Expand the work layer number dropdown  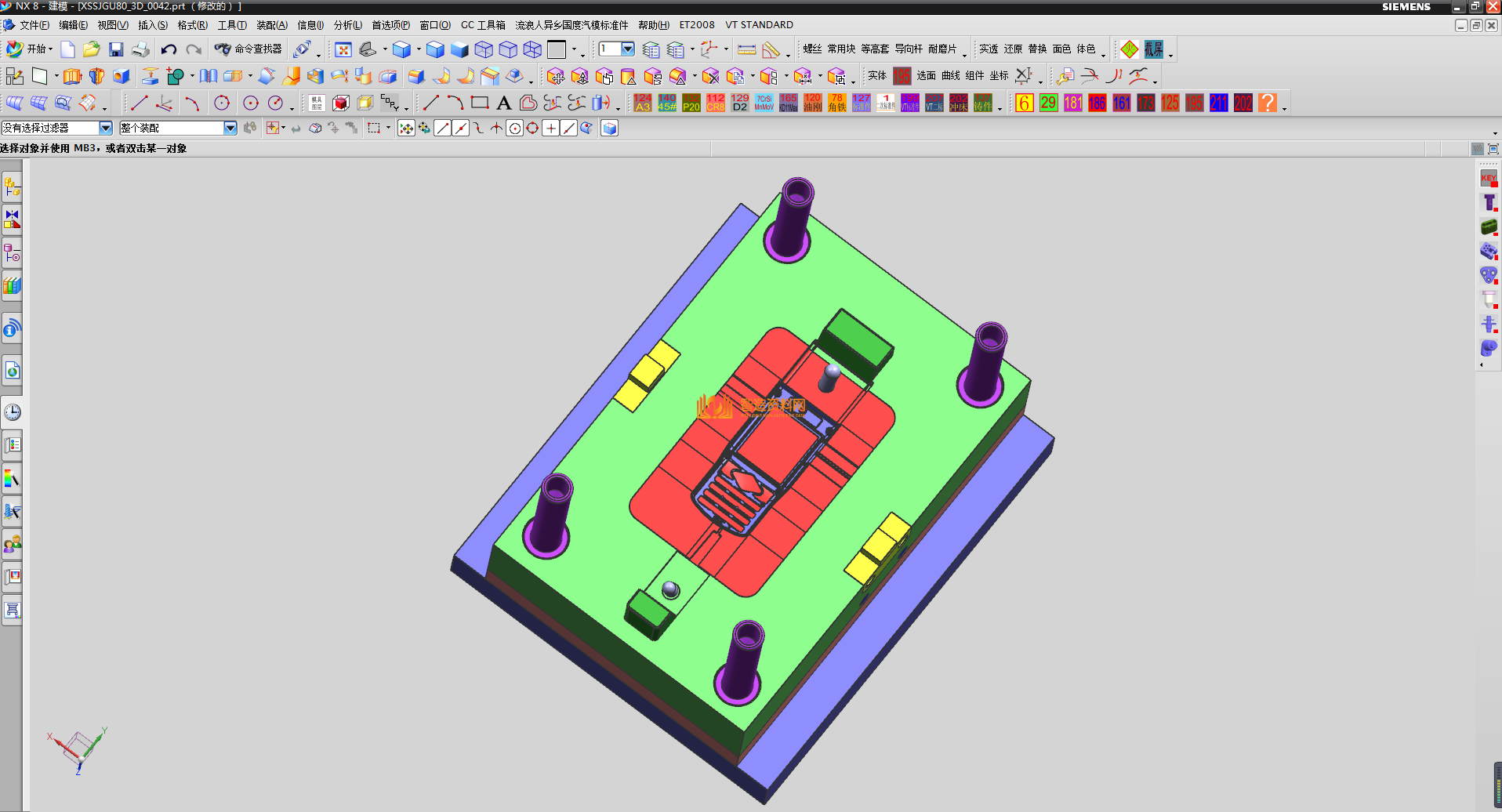(x=628, y=49)
